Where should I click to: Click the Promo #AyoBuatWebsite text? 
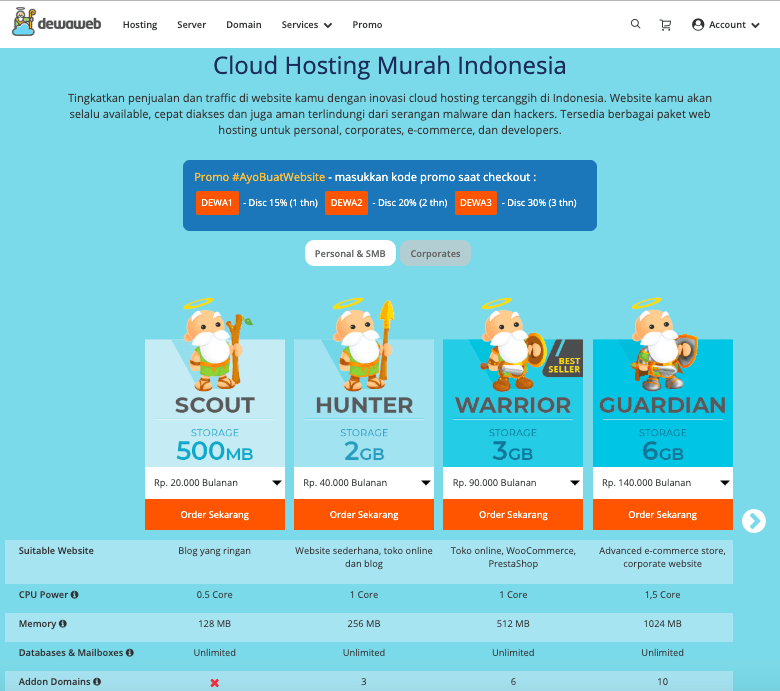[x=259, y=177]
